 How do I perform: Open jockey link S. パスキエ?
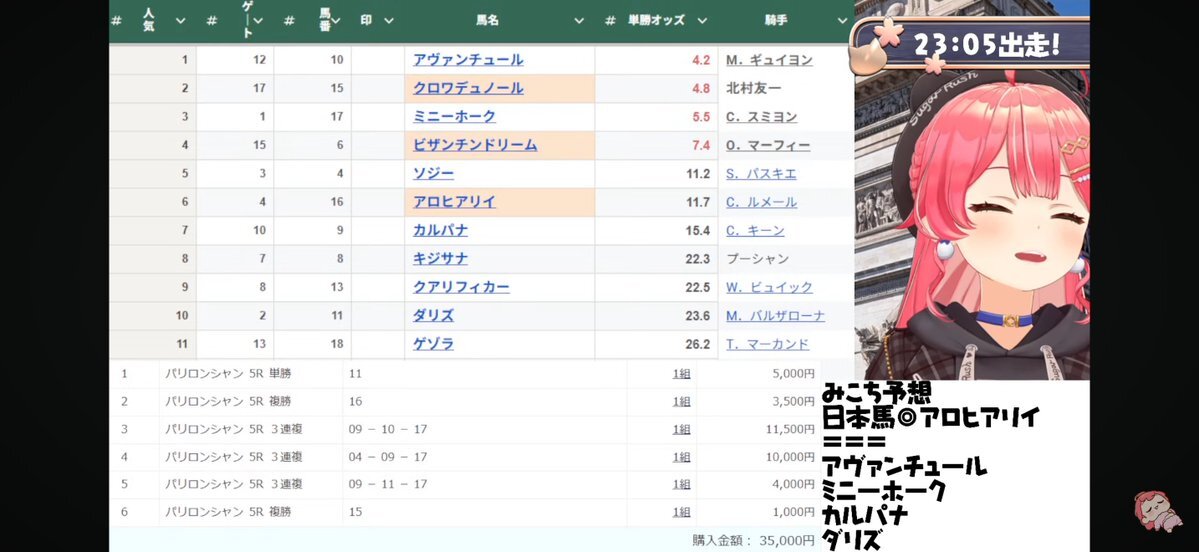(x=762, y=174)
